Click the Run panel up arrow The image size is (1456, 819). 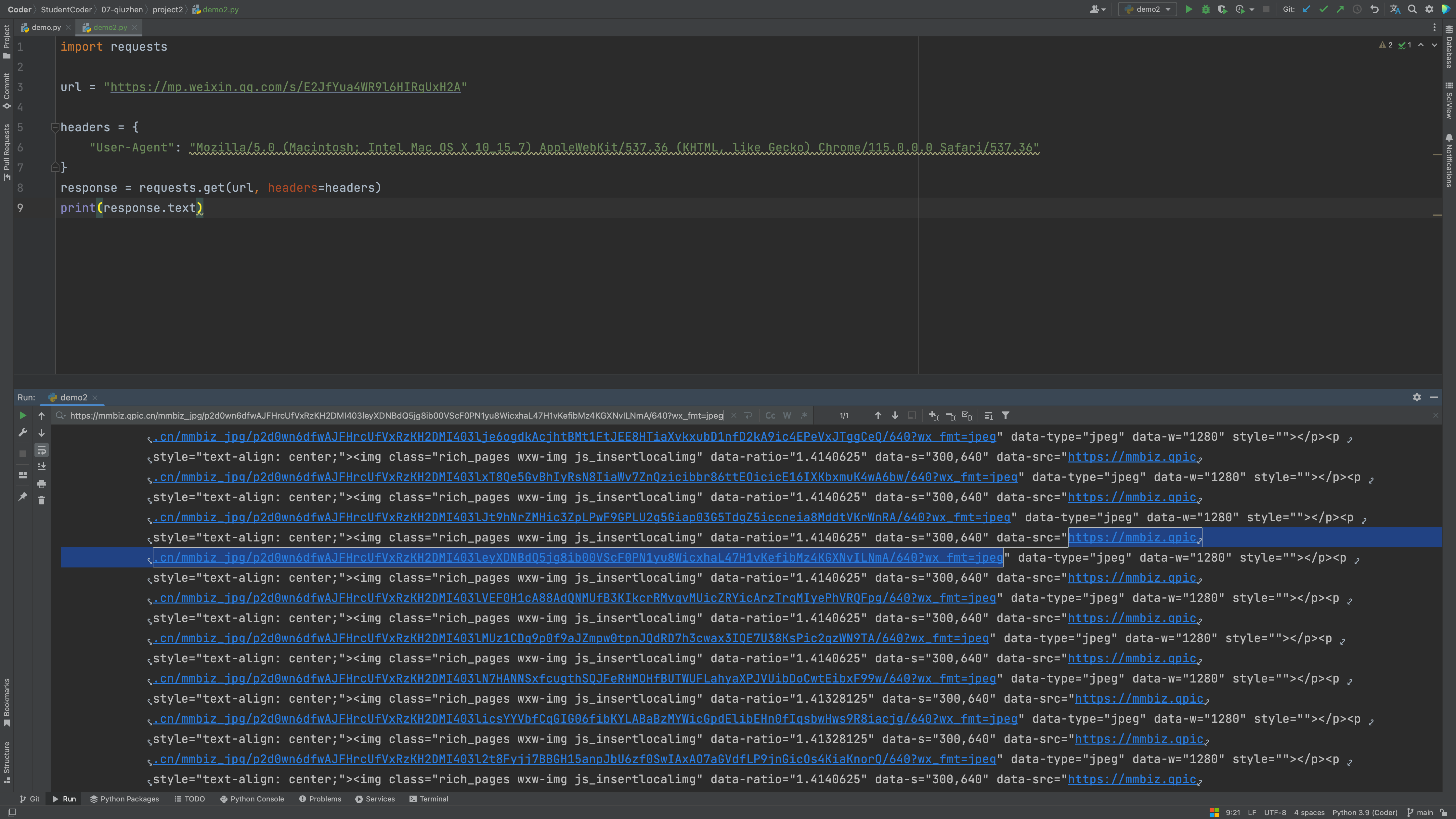coord(41,415)
